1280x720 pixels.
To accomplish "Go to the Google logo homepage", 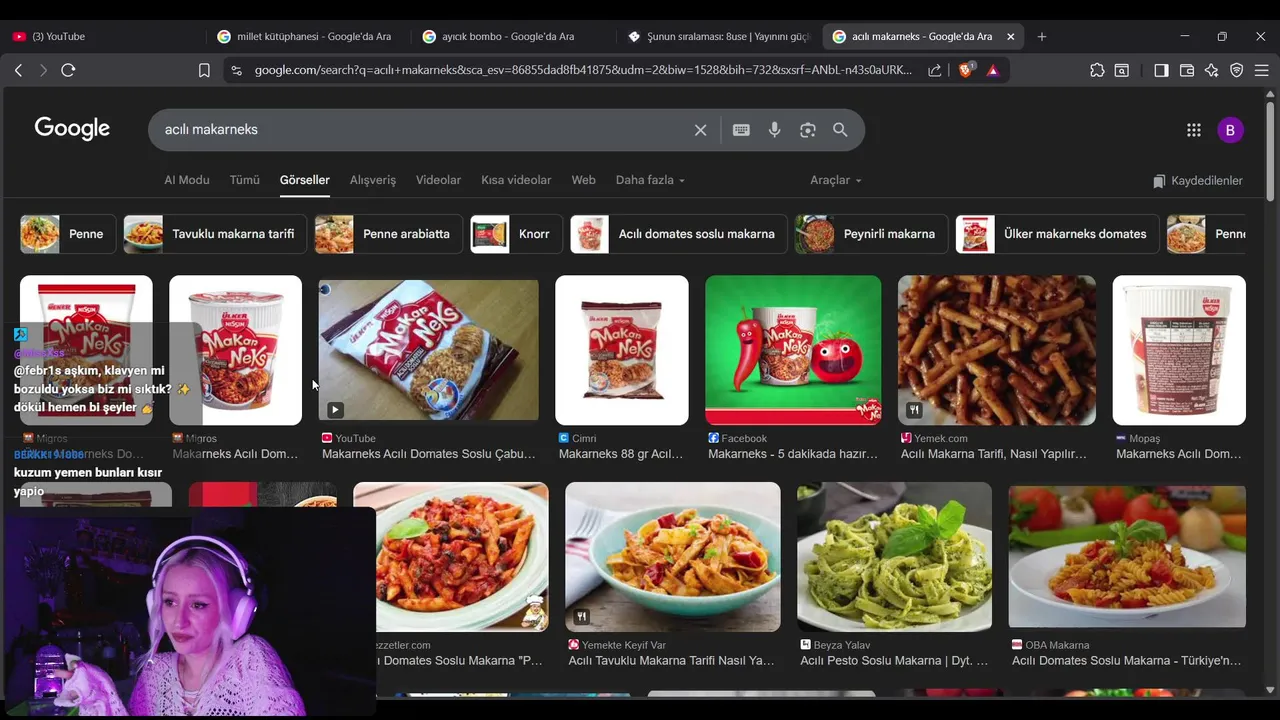I will click(72, 129).
